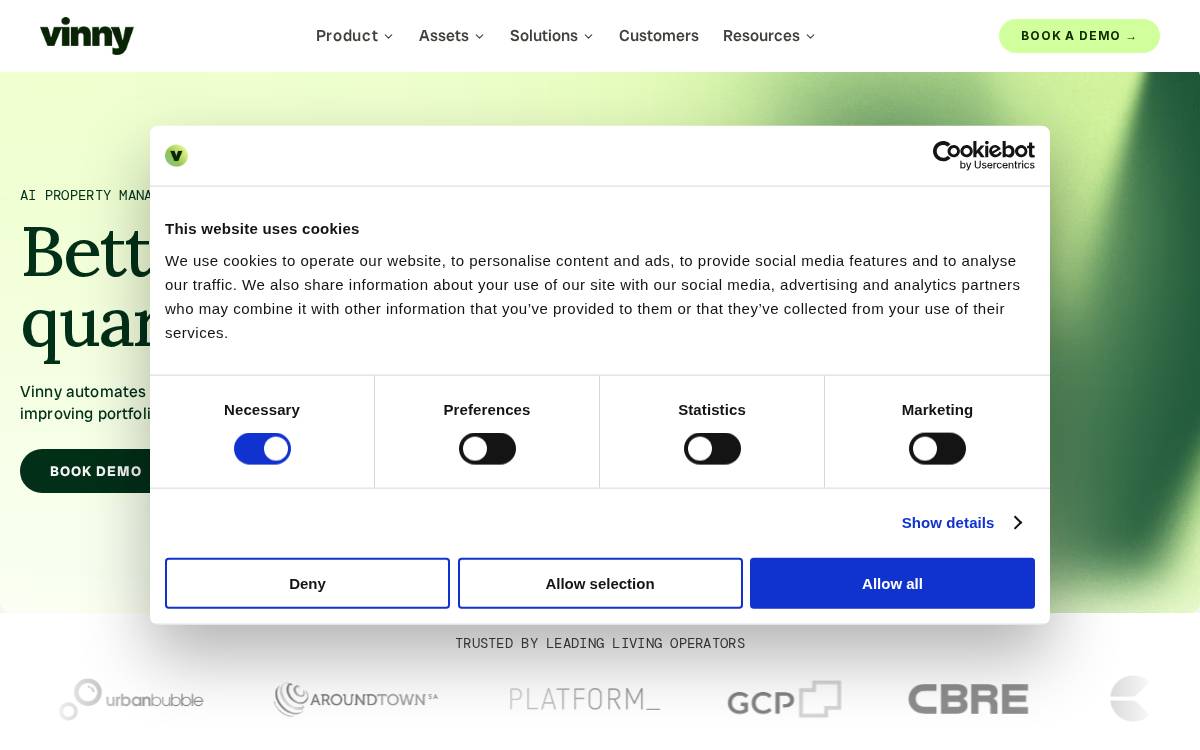Open the Solutions navigation item
Viewport: 1200px width, 750px height.
click(544, 36)
